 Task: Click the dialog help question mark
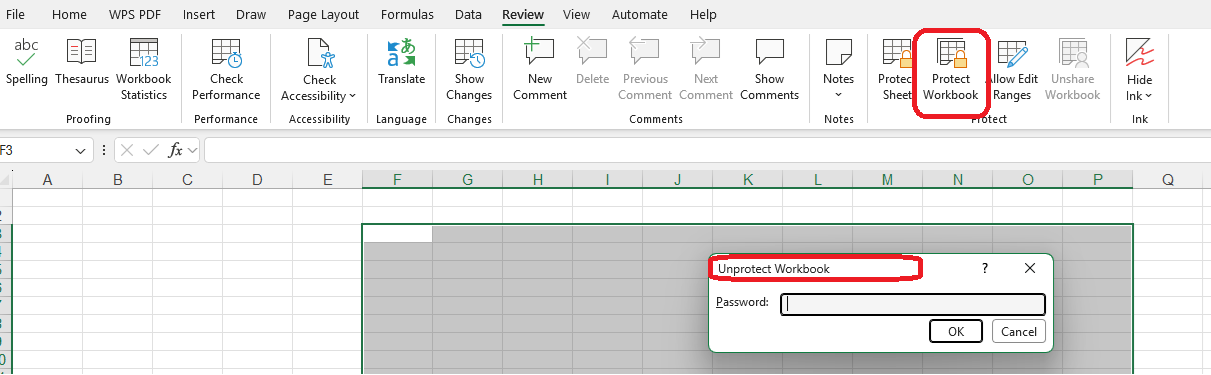984,269
